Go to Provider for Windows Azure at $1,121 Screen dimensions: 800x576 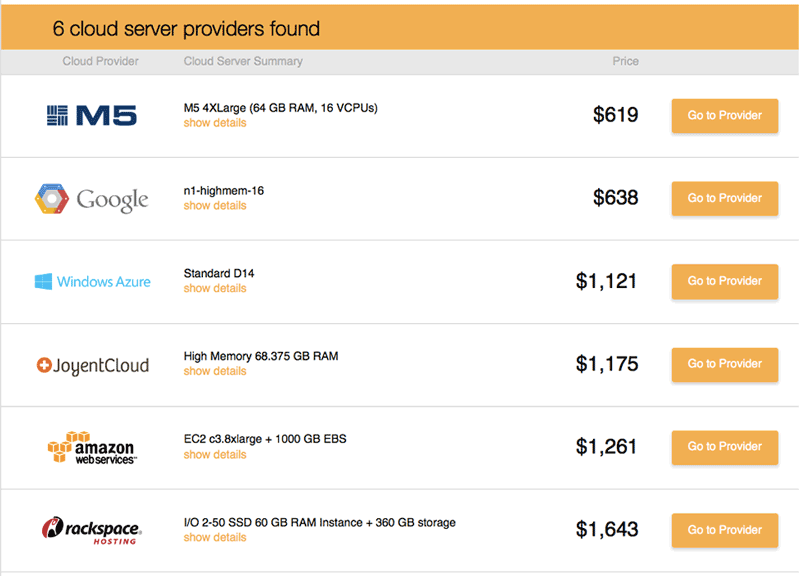pos(724,281)
